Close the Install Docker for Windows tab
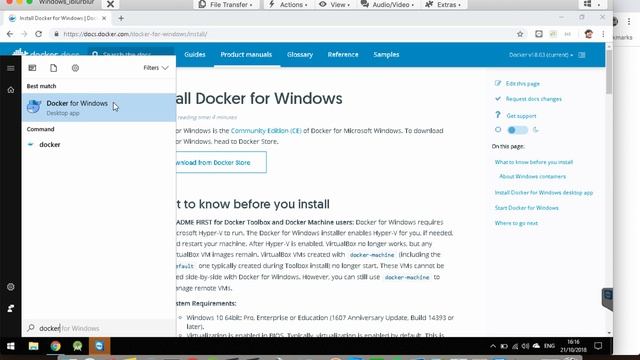Screen dimensions: 640x360 104,18
